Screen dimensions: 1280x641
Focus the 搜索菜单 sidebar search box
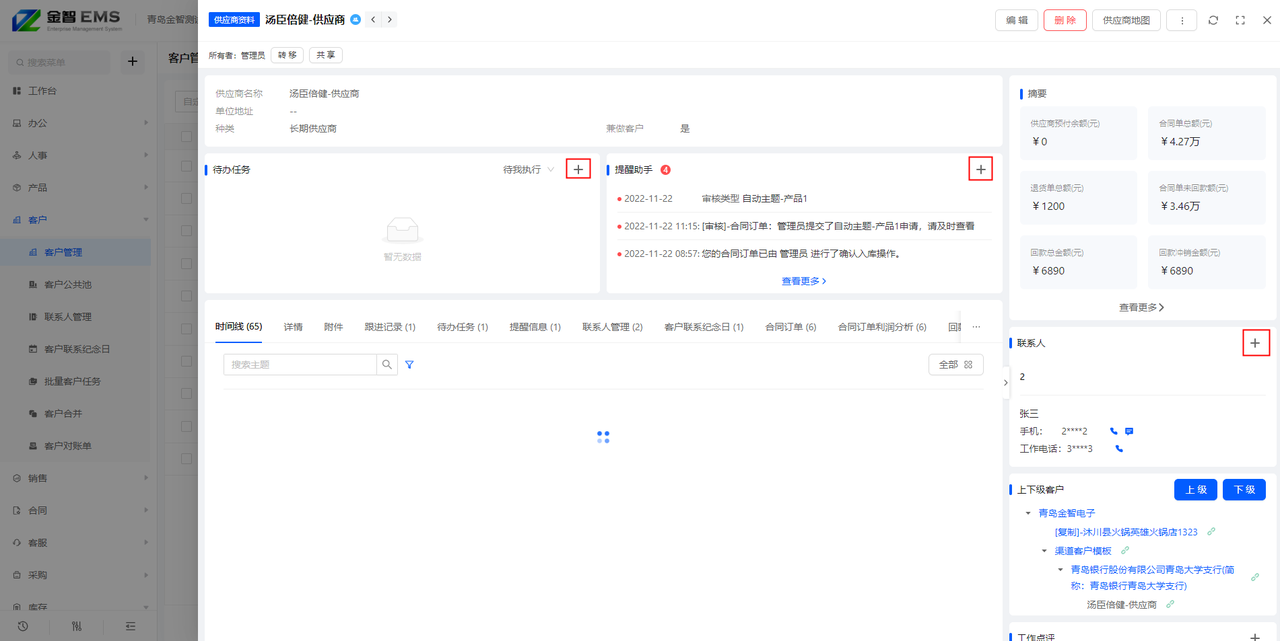60,62
